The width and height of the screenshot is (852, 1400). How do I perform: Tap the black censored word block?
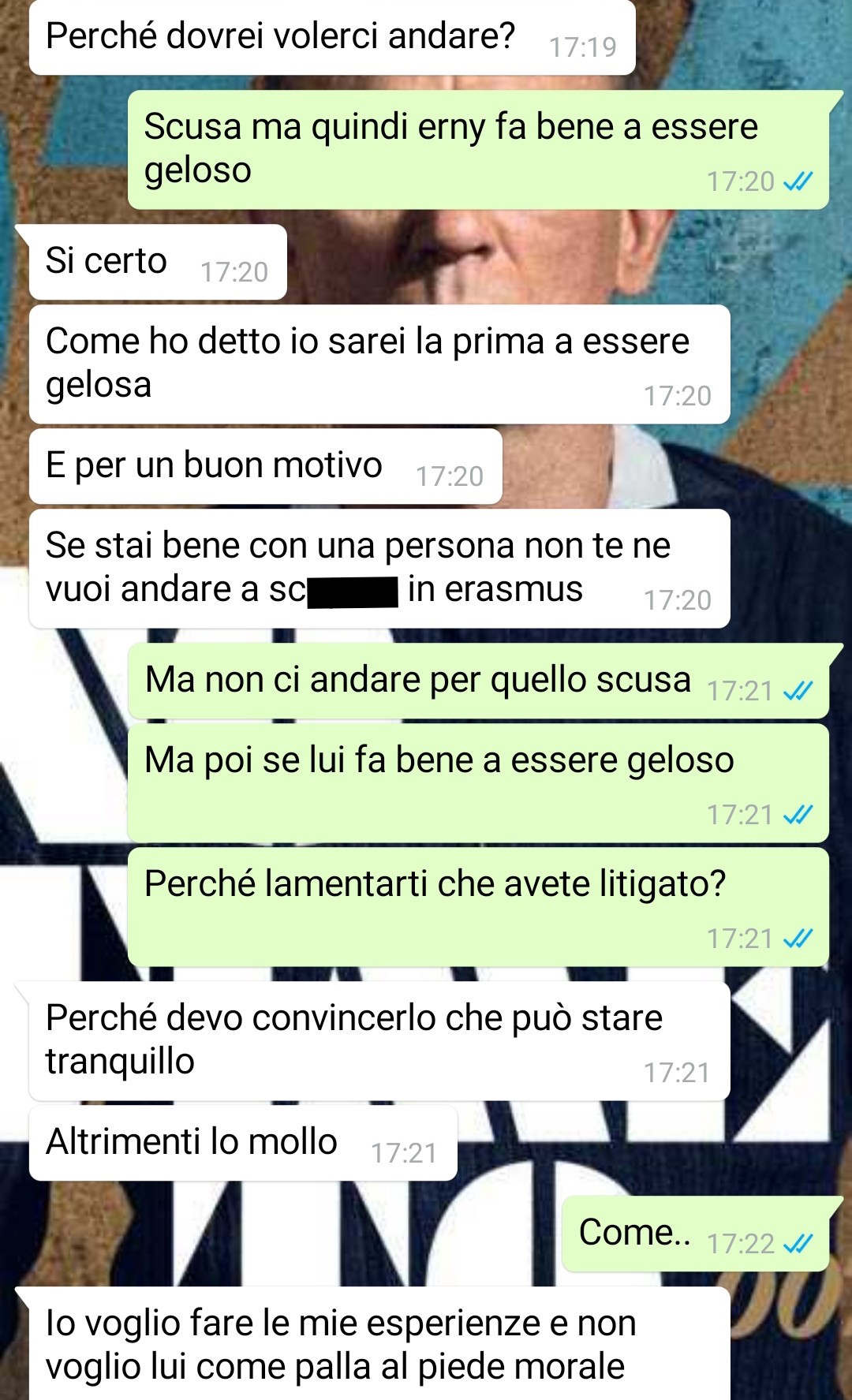pos(353,592)
